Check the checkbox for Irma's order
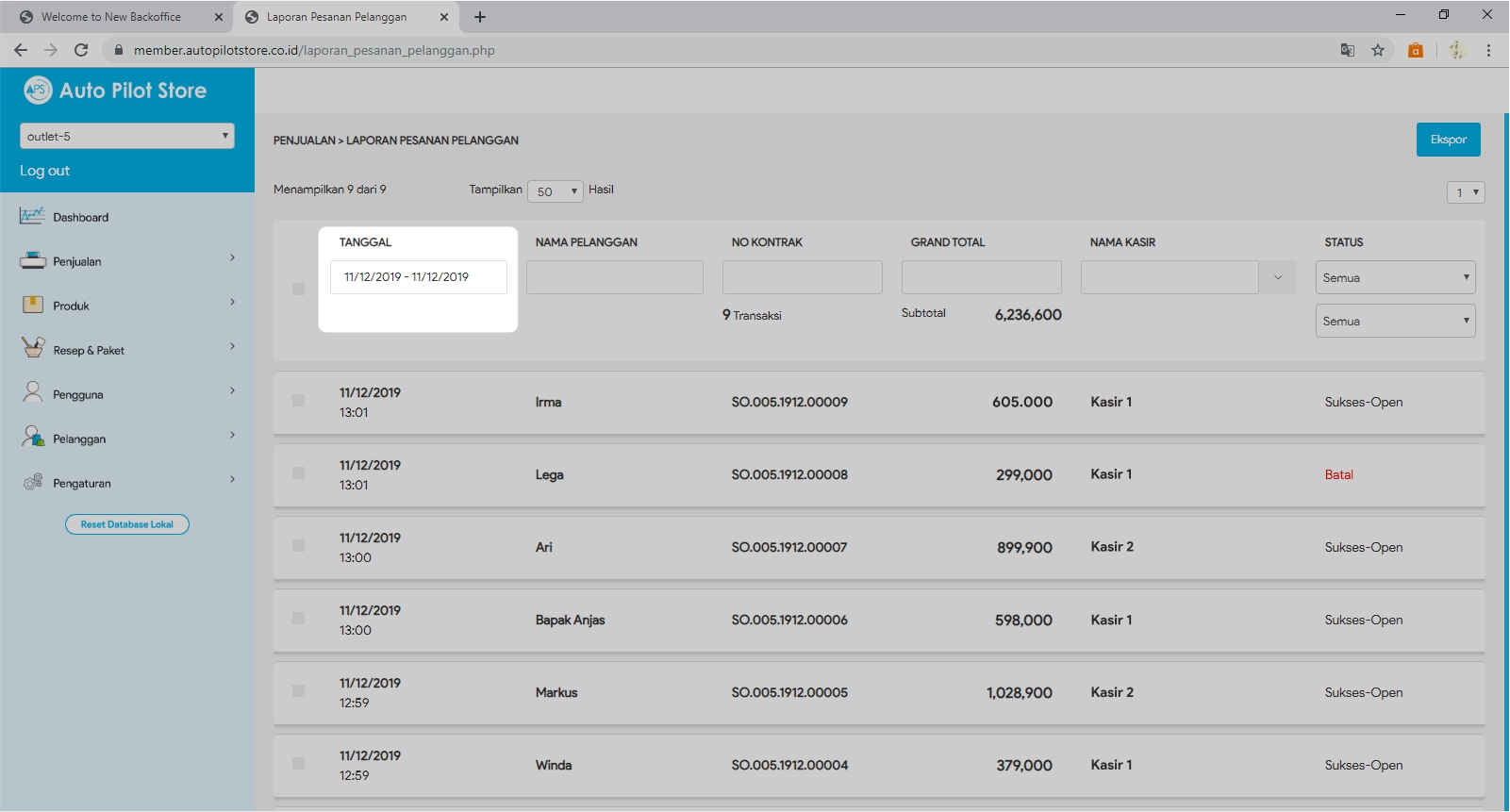Screen dimensions: 1510x812 pyautogui.click(x=298, y=401)
